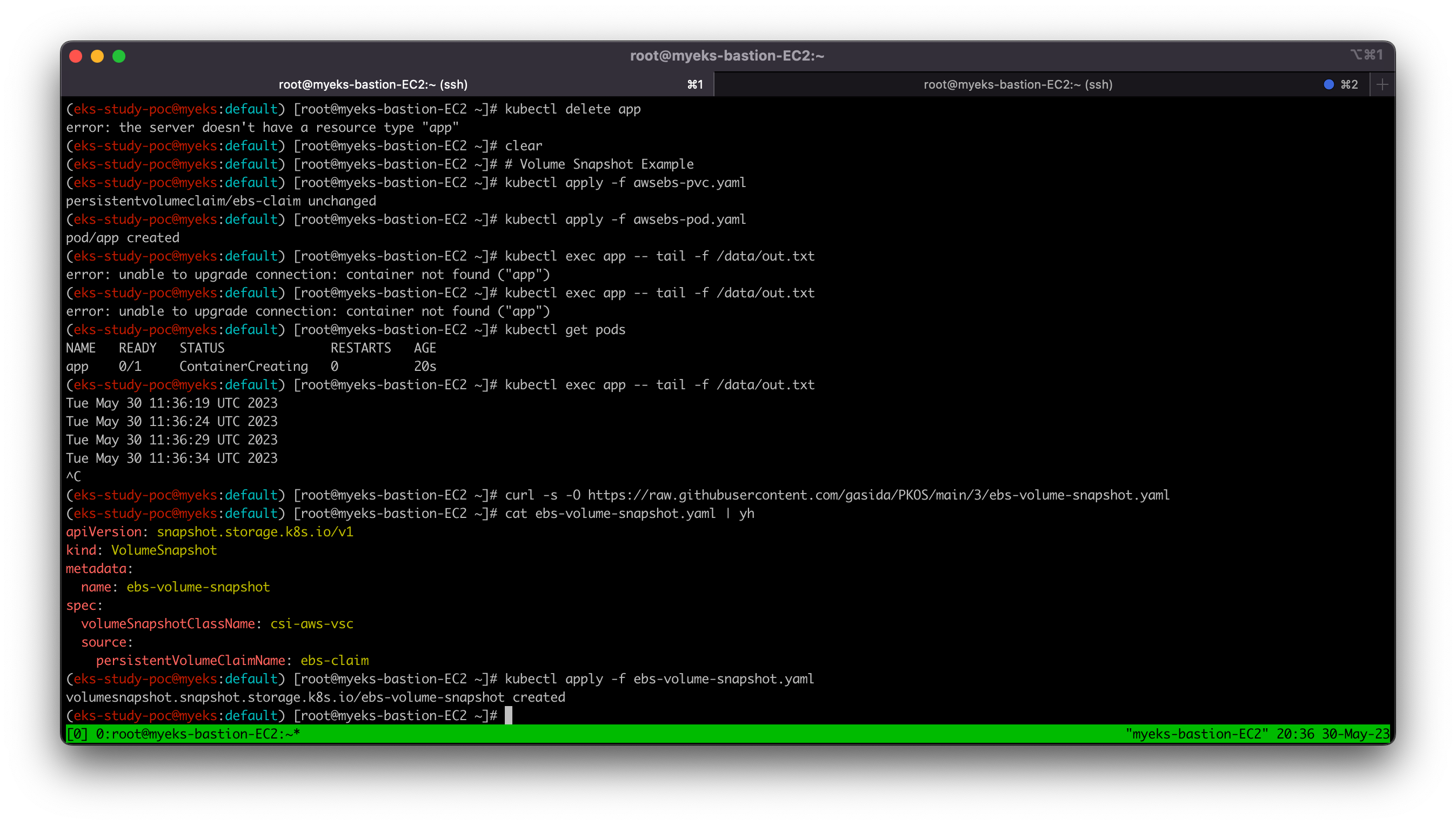Click the ebs-claim value in YAML output
This screenshot has width=1456, height=825.
pos(334,660)
